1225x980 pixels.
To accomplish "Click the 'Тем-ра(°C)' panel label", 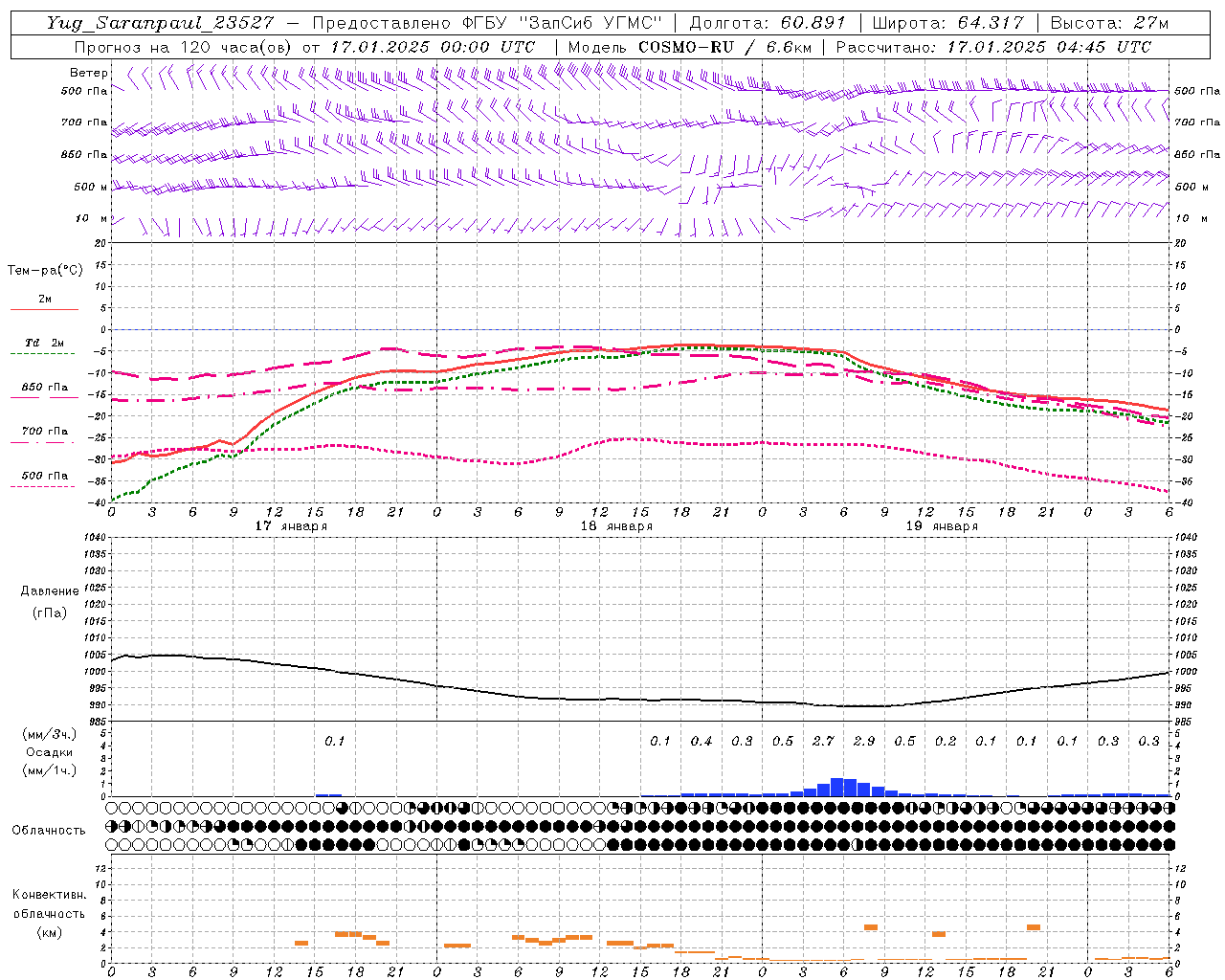I will (45, 271).
